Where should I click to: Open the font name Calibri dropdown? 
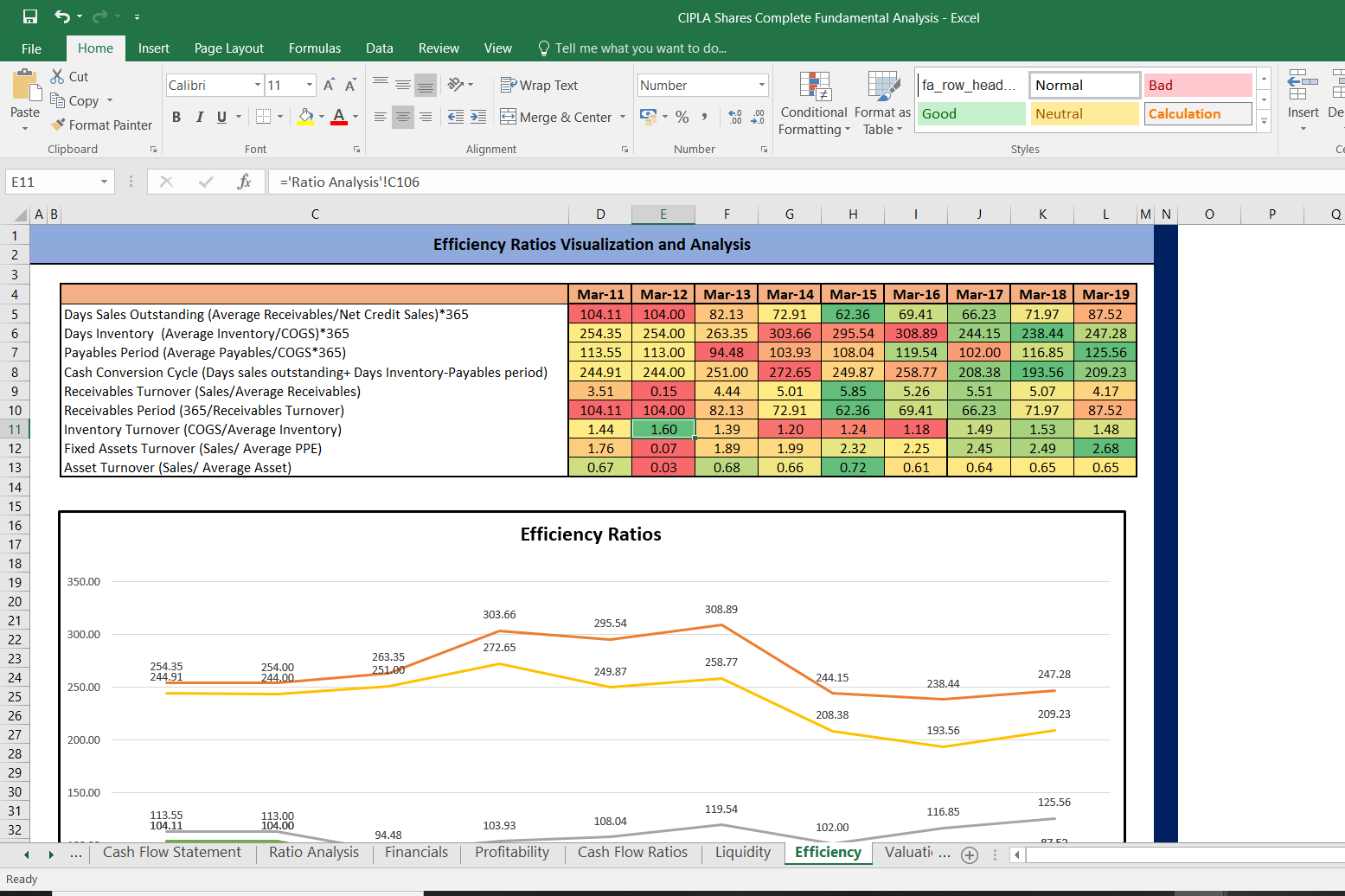(x=258, y=85)
